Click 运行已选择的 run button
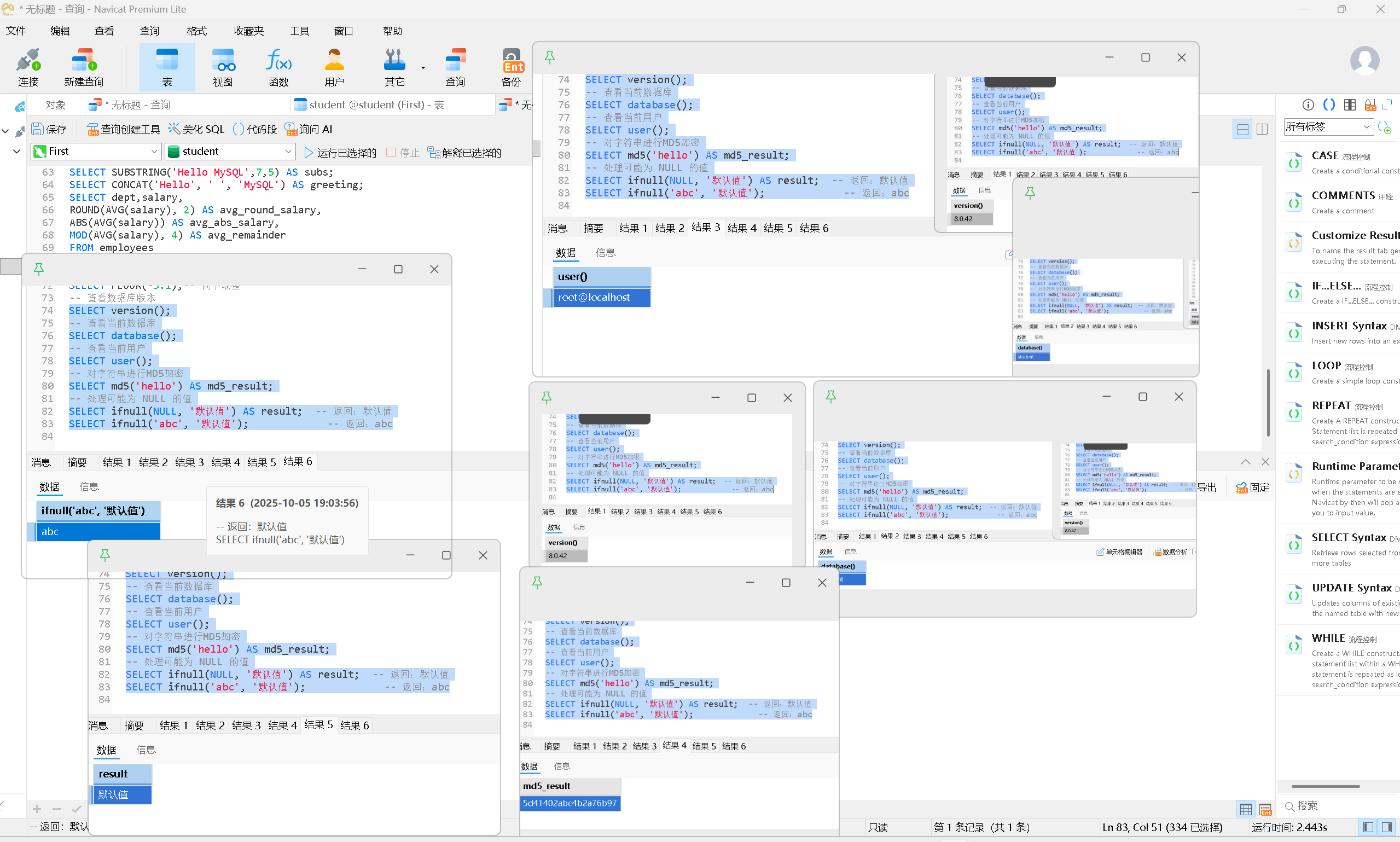 pos(340,153)
